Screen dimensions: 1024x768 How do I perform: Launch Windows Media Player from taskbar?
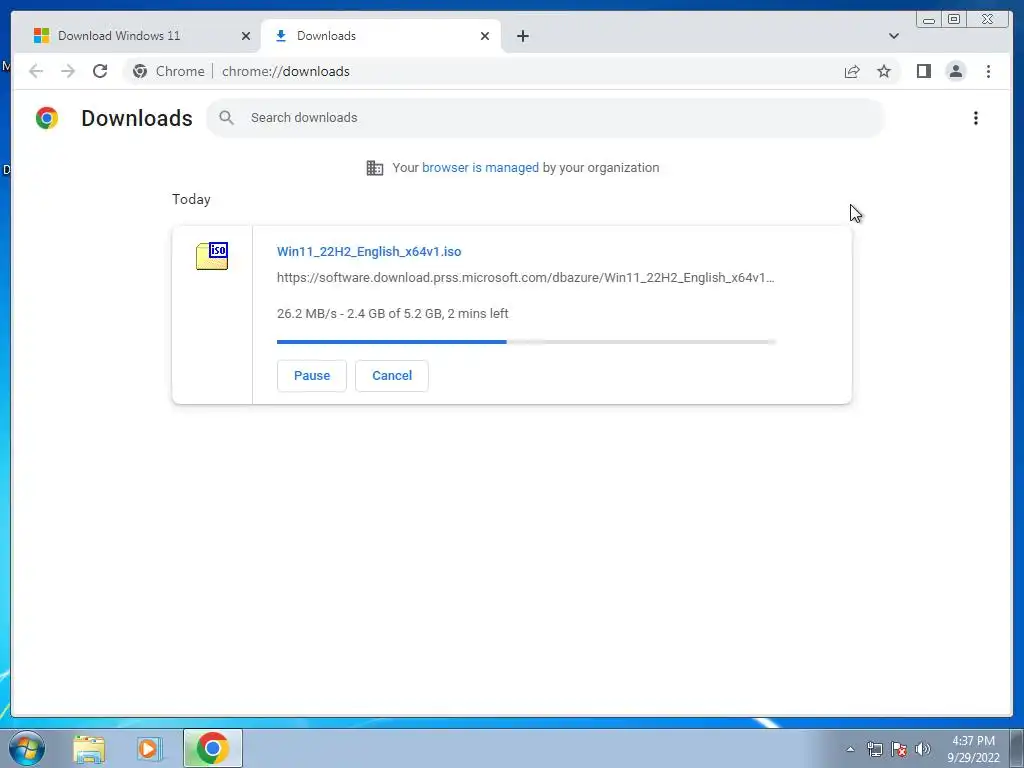149,749
